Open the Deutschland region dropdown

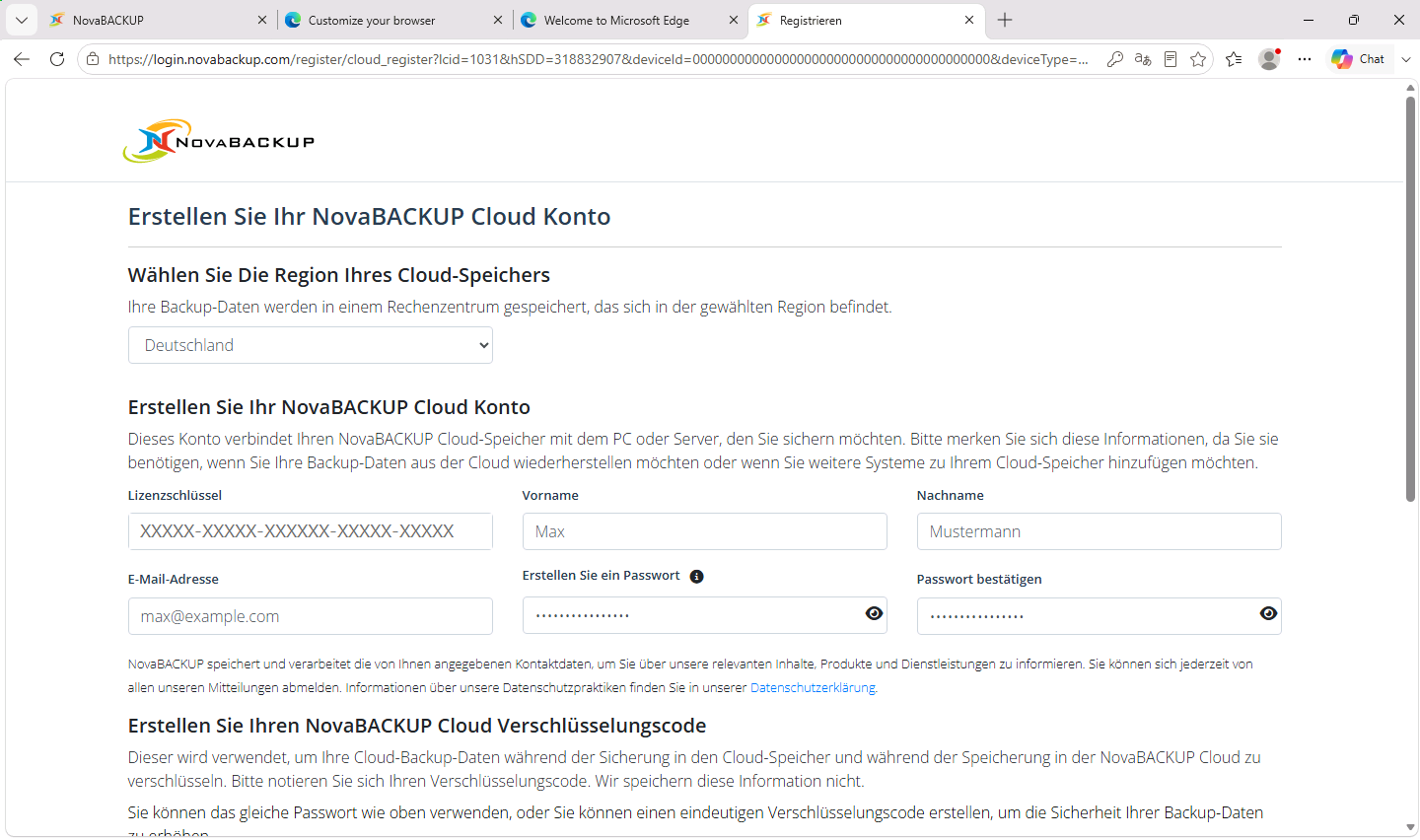tap(311, 345)
